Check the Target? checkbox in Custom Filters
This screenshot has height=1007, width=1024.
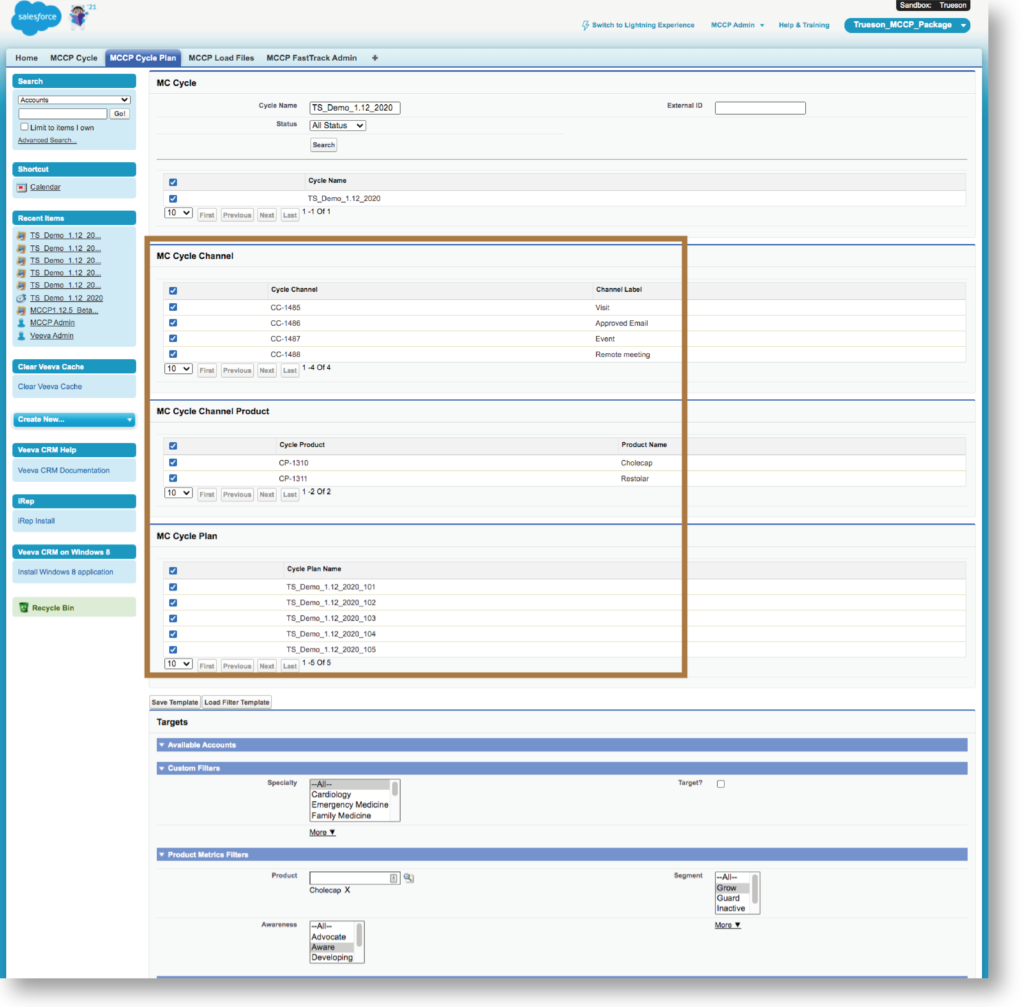click(721, 784)
